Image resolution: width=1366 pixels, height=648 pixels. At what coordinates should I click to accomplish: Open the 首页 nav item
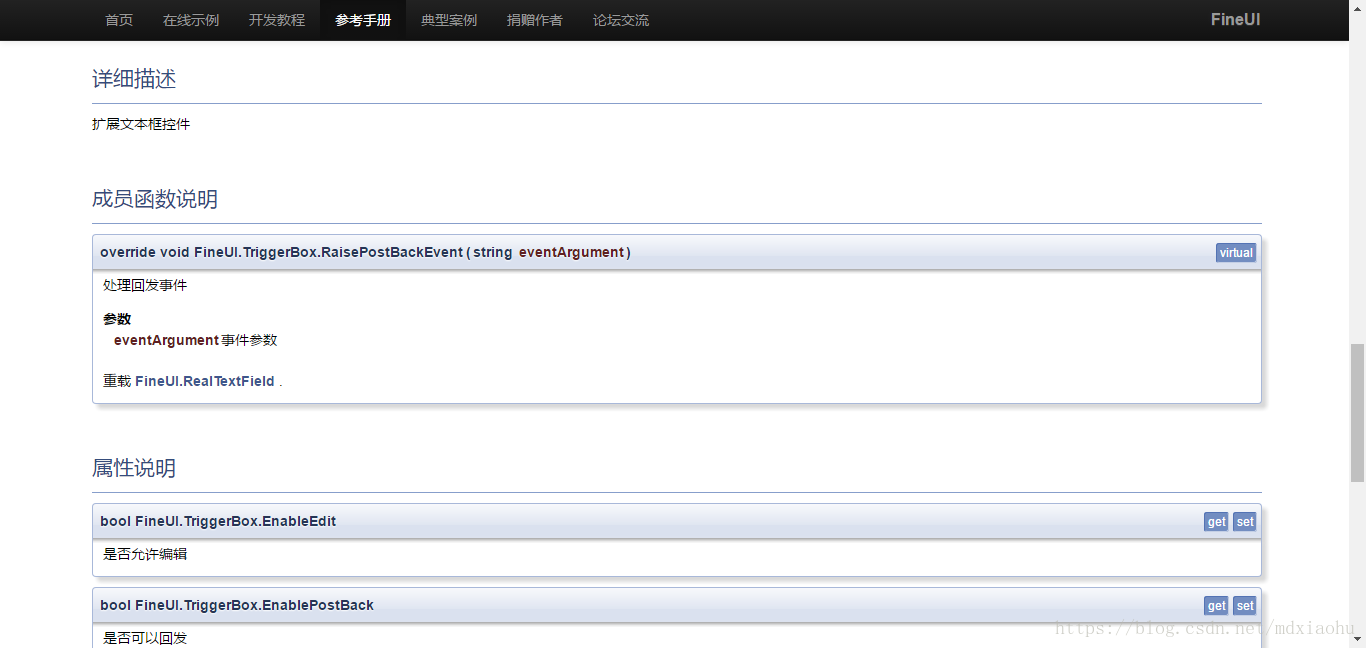click(119, 20)
